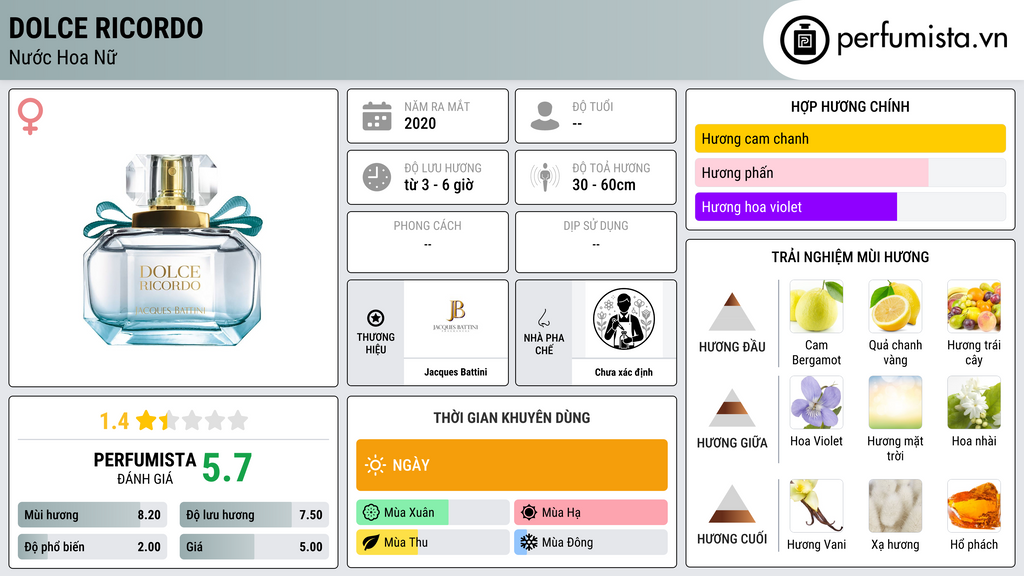Click the Độ lưu hương 7.50 score bar
Viewport: 1024px width, 576px height.
click(x=254, y=515)
